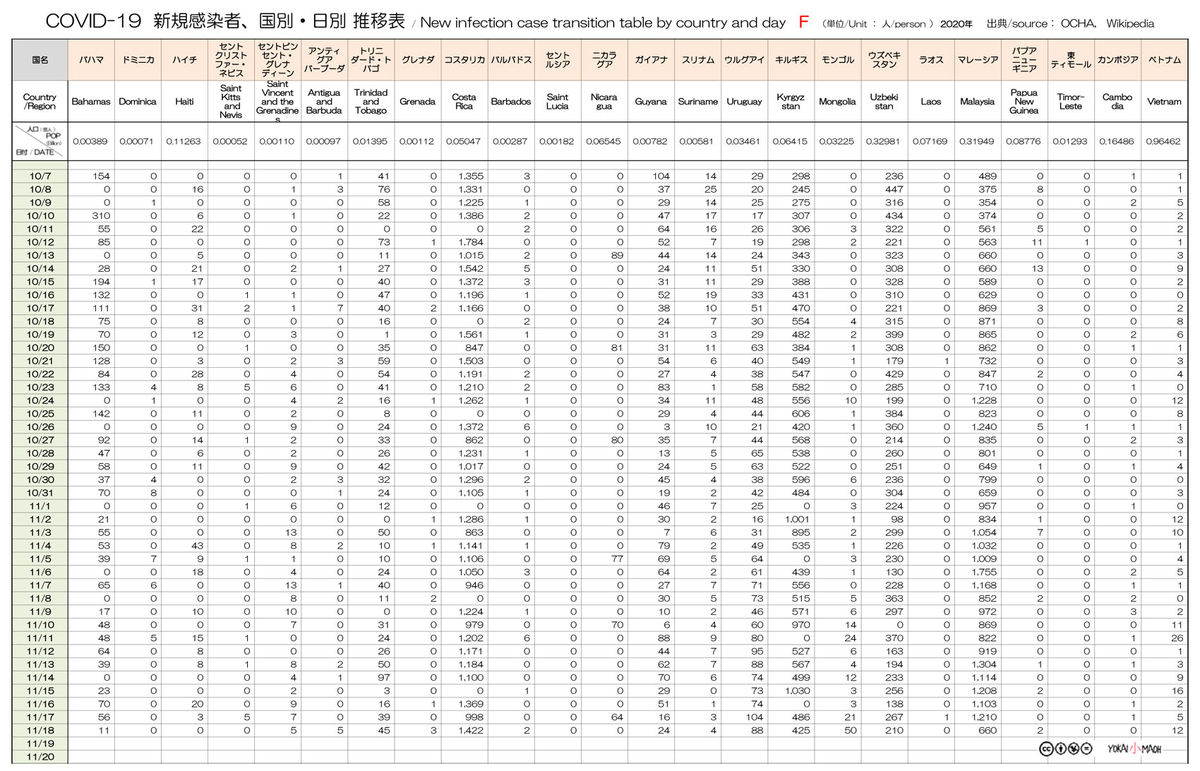The height and width of the screenshot is (771, 1200).
Task: Click Kyrgyzstan value 1.030 on 11/15
Action: pyautogui.click(x=794, y=689)
